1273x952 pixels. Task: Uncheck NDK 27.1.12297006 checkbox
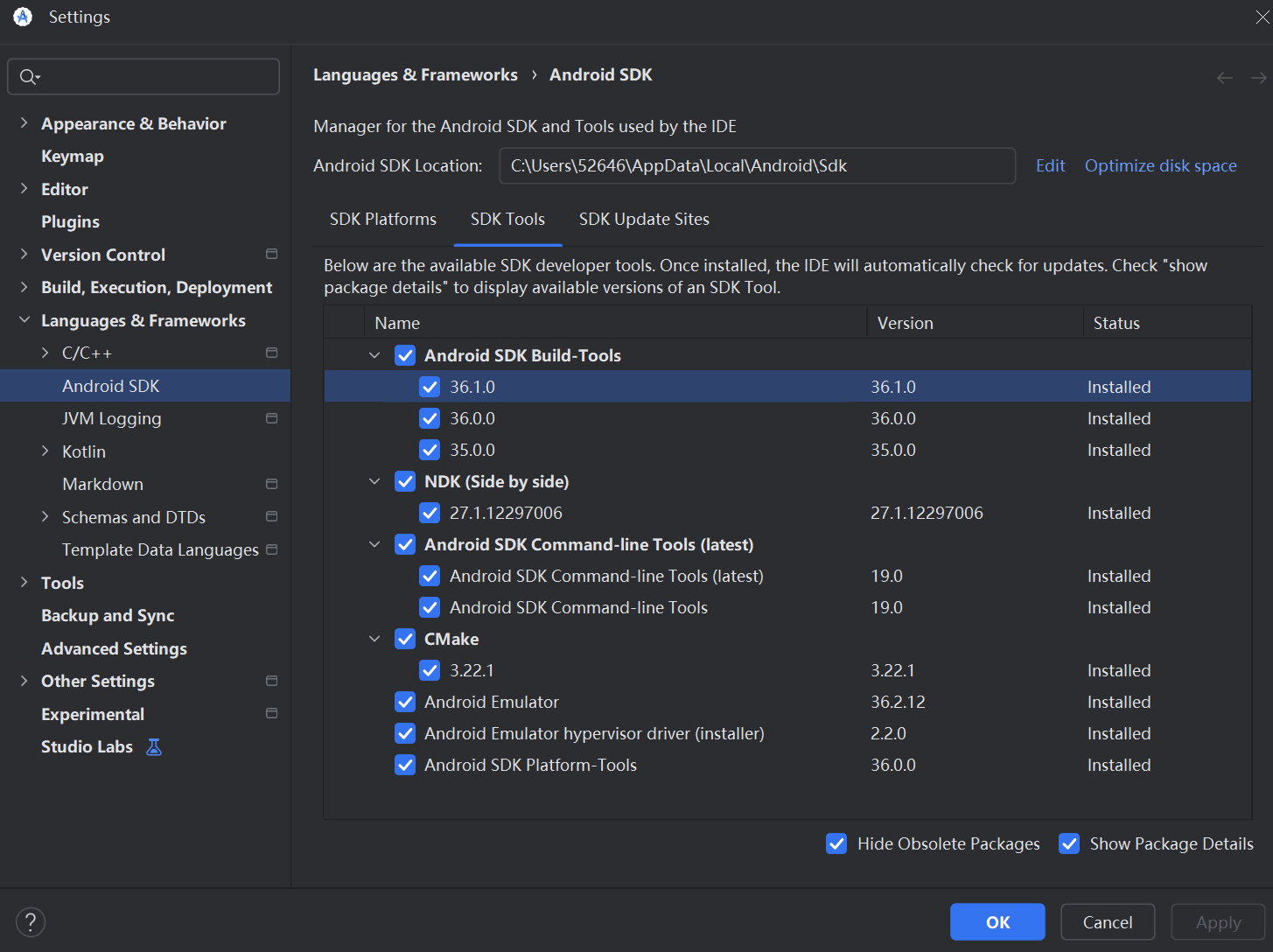(x=430, y=513)
